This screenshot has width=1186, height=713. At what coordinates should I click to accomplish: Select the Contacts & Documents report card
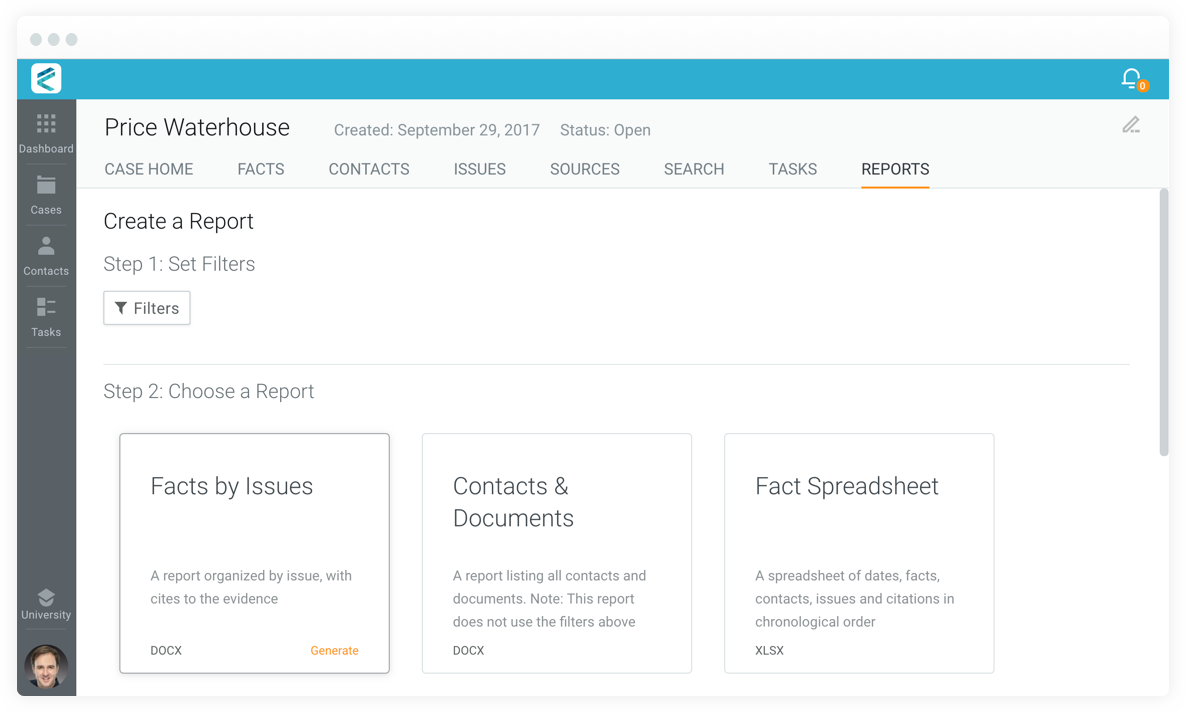coord(556,553)
